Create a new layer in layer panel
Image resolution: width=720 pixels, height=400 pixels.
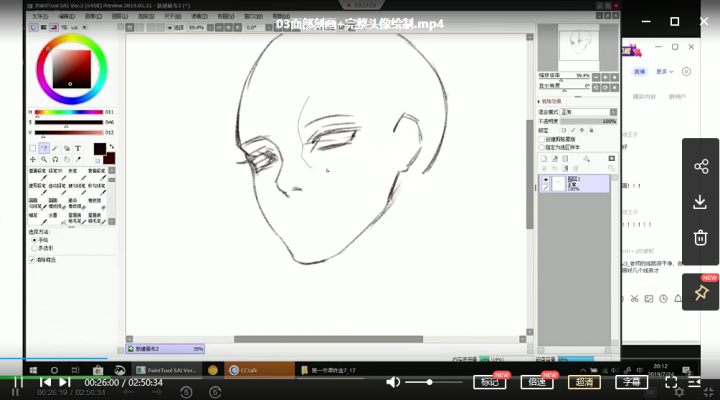pos(544,159)
